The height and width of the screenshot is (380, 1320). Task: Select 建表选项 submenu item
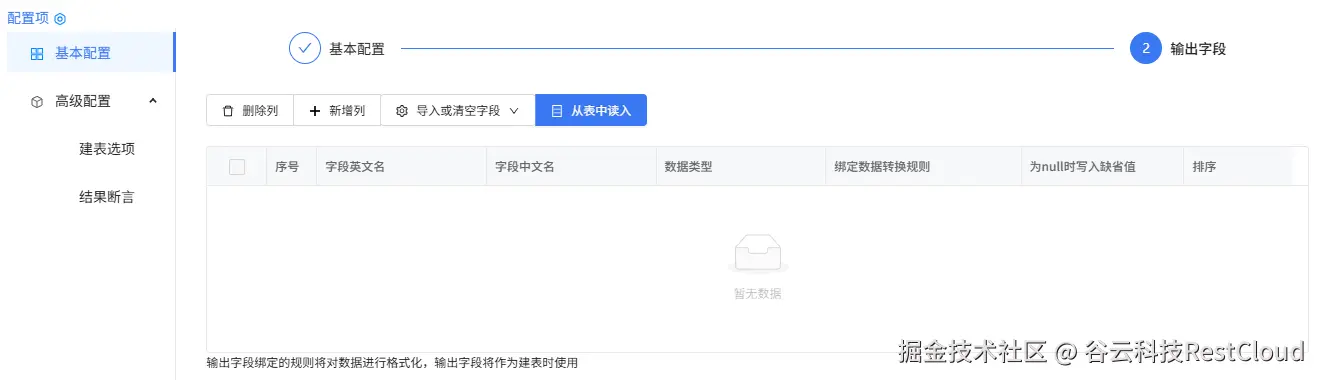pyautogui.click(x=107, y=149)
